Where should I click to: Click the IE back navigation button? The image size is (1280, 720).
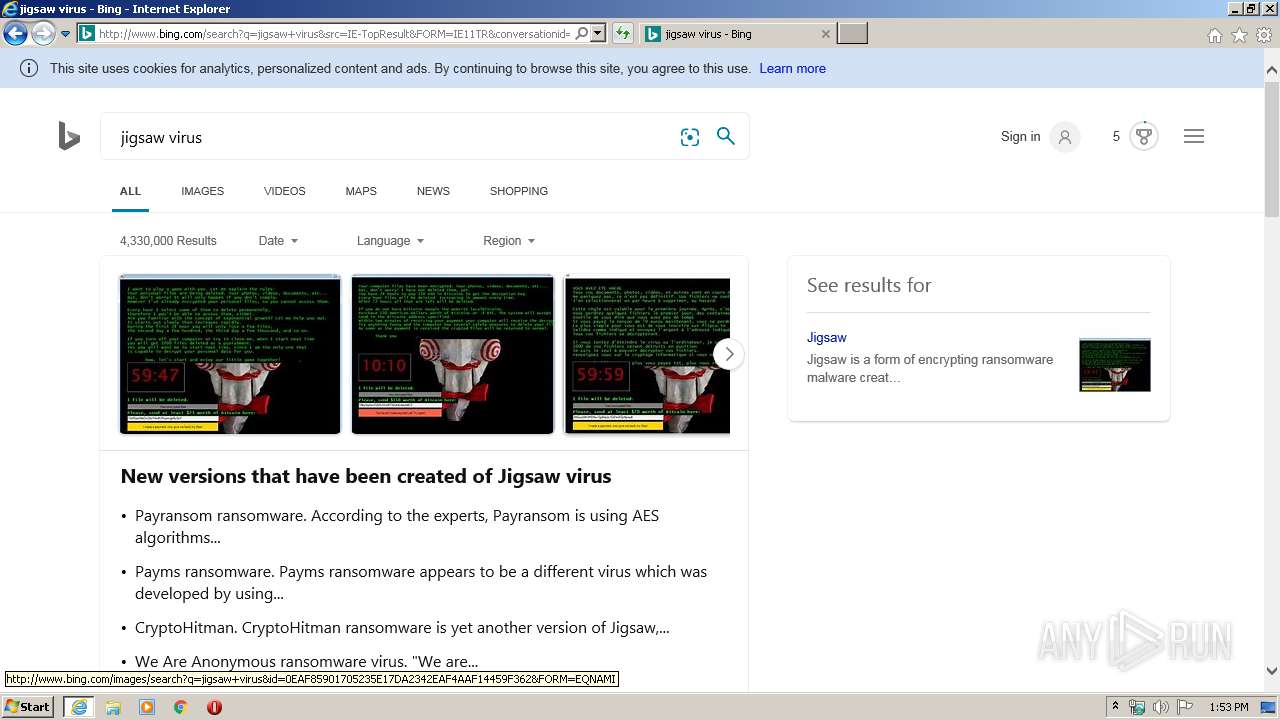coord(15,34)
